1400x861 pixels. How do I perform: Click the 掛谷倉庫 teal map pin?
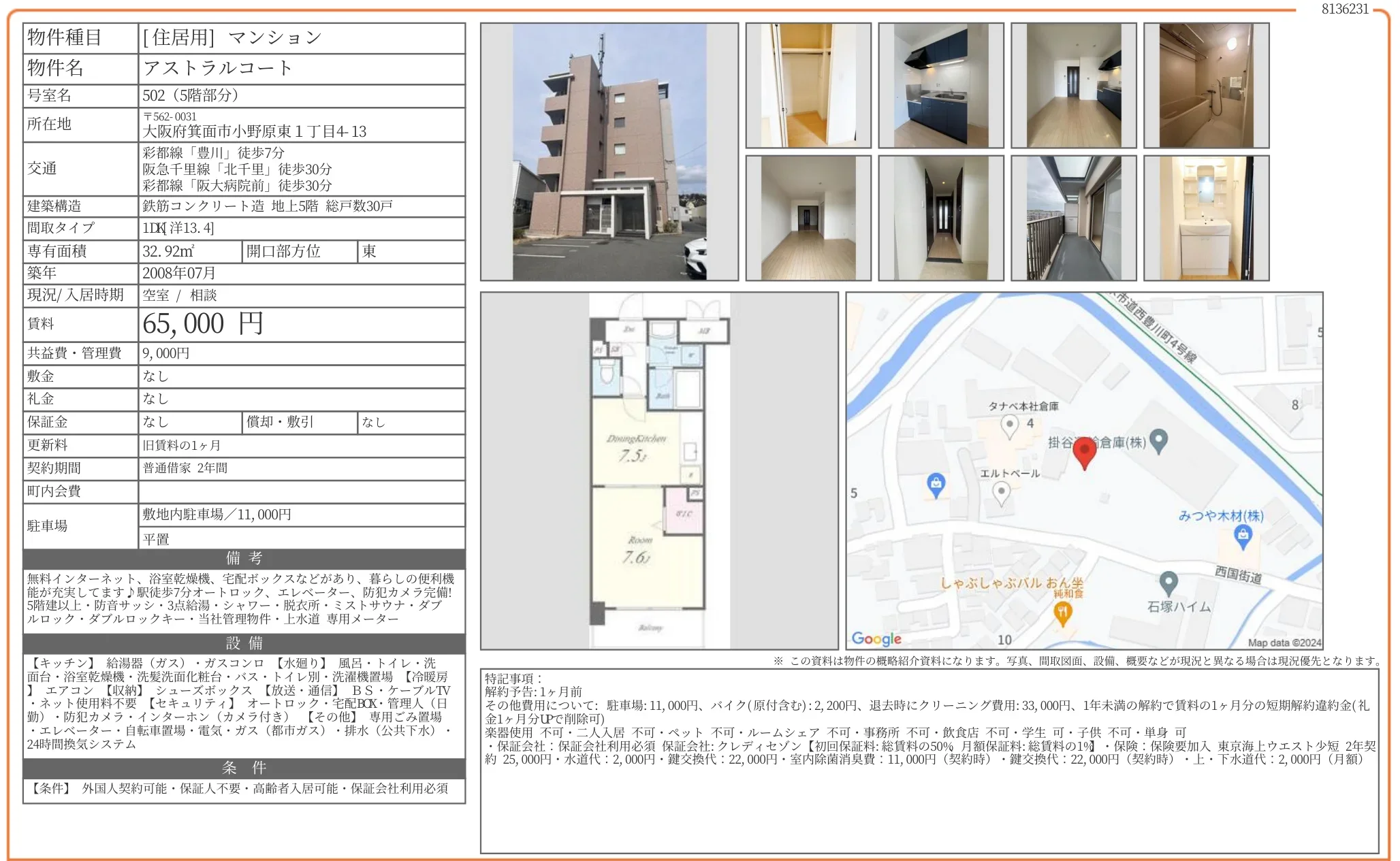(1158, 440)
